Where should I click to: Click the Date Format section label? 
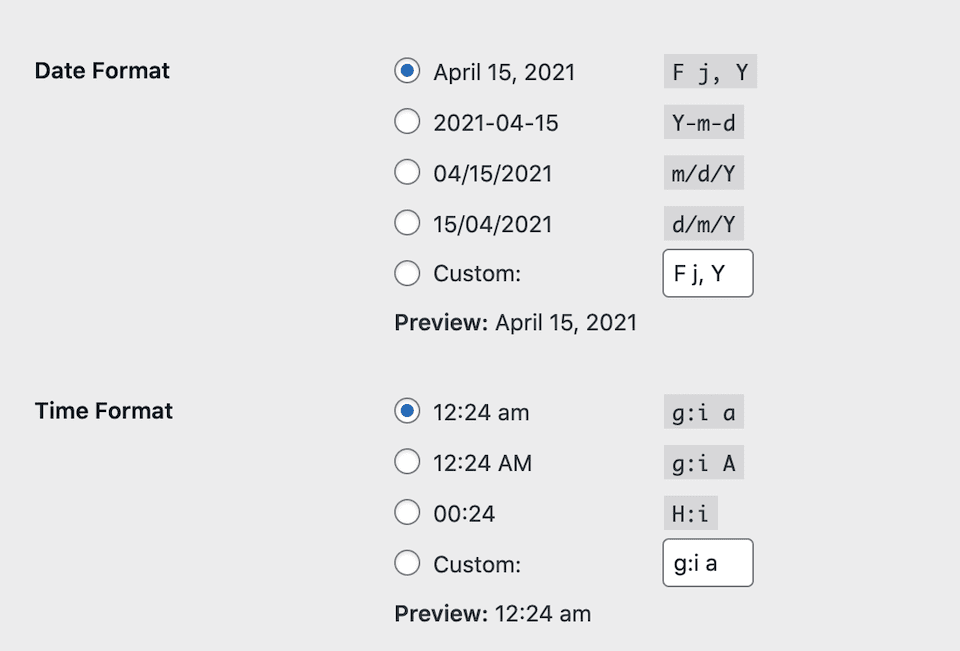point(101,70)
